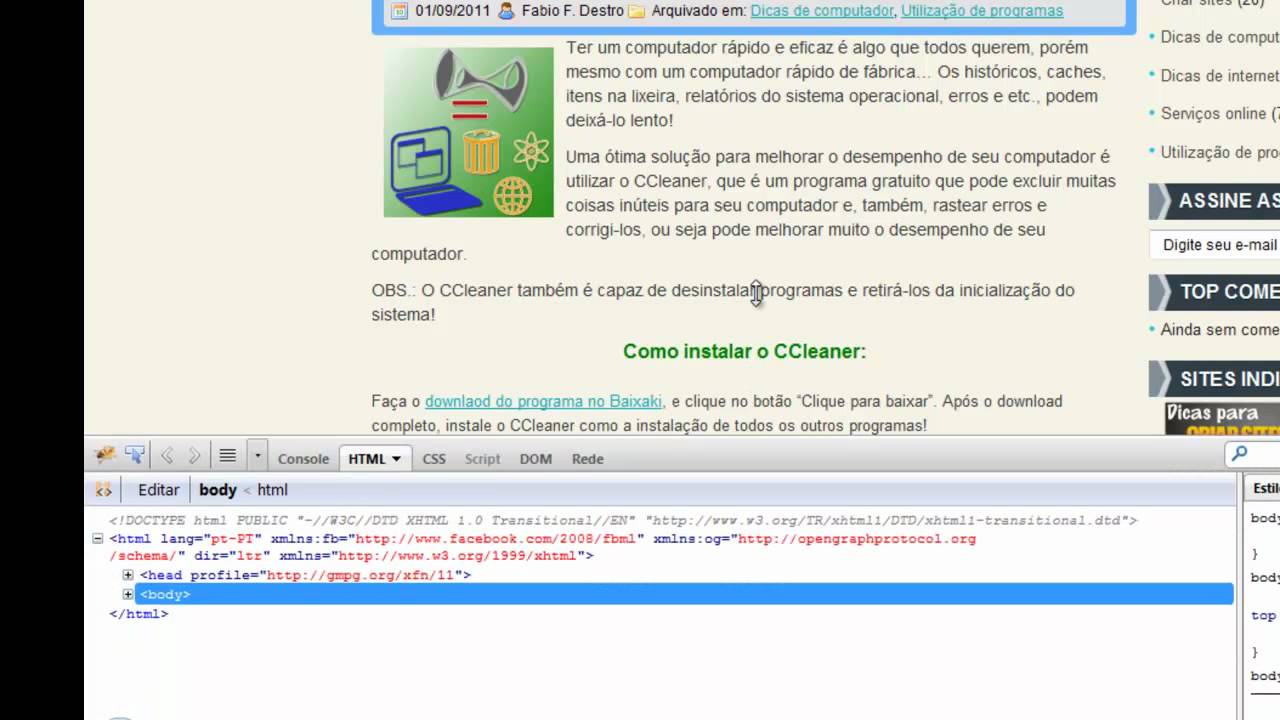This screenshot has height=720, width=1280.
Task: Go back in Firebug history
Action: (x=167, y=456)
